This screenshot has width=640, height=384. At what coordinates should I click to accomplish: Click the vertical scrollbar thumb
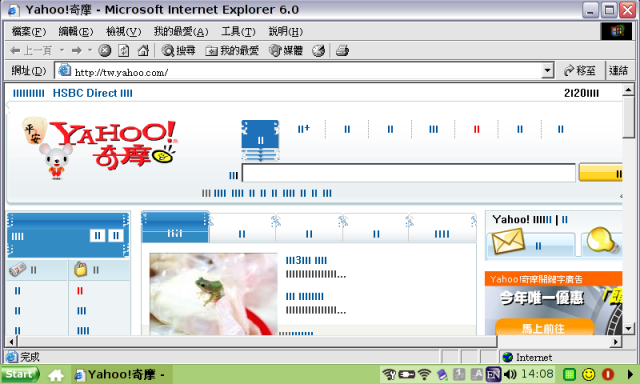point(628,118)
